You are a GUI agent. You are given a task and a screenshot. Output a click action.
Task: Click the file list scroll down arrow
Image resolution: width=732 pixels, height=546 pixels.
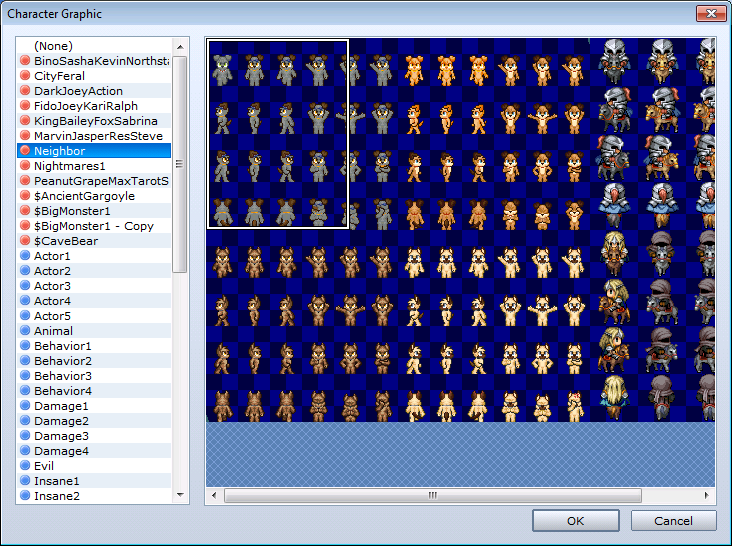[180, 495]
